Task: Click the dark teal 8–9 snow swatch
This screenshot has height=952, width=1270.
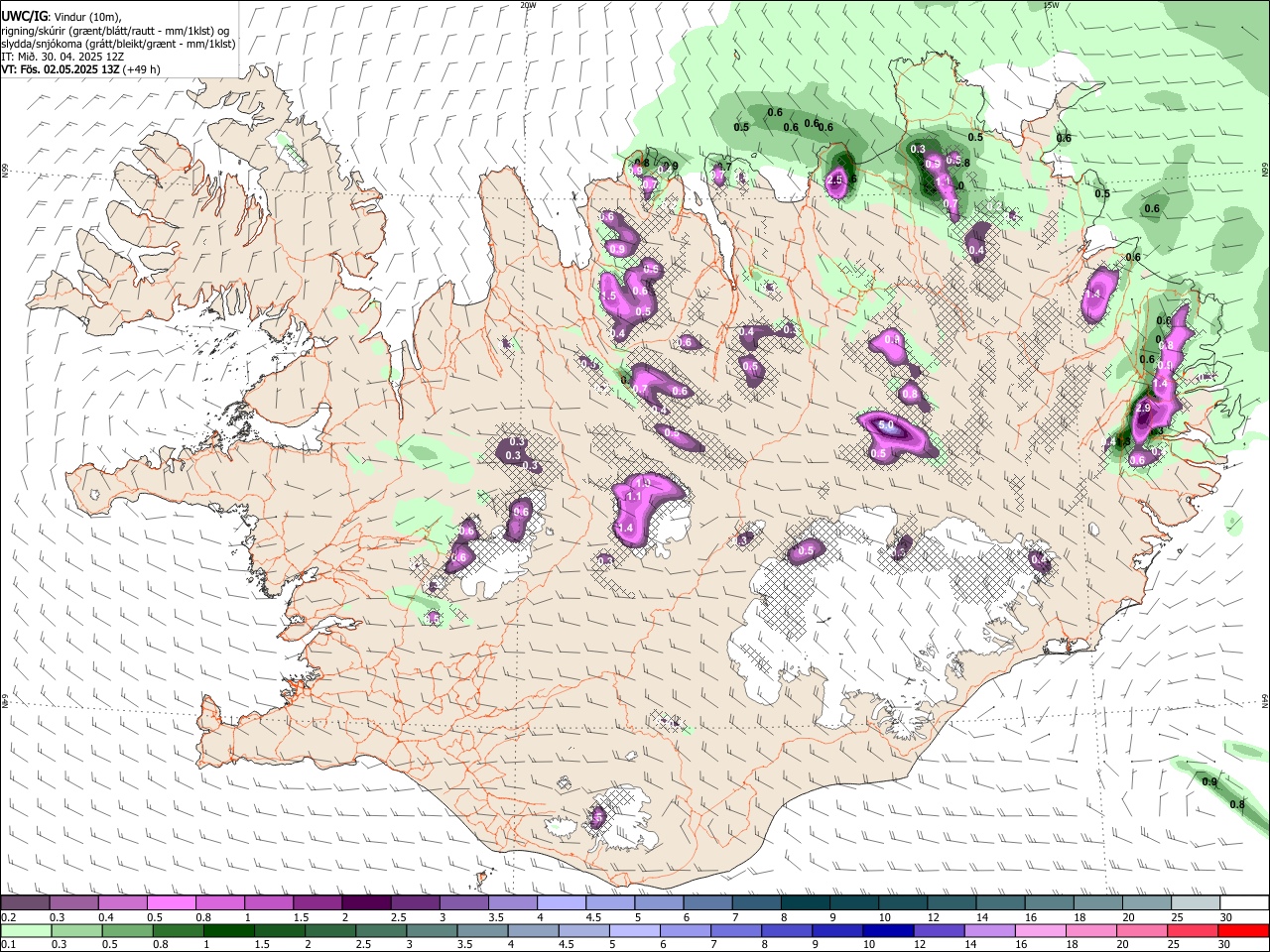Action: 806,903
